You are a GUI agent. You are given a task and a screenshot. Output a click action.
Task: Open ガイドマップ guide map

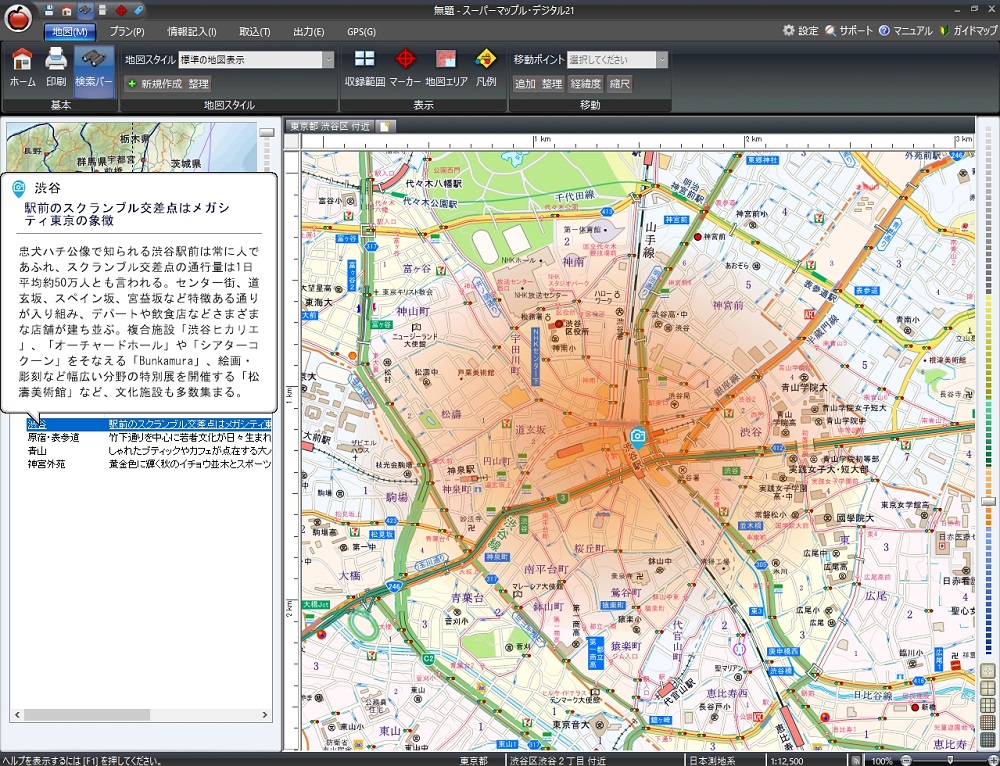pos(968,31)
